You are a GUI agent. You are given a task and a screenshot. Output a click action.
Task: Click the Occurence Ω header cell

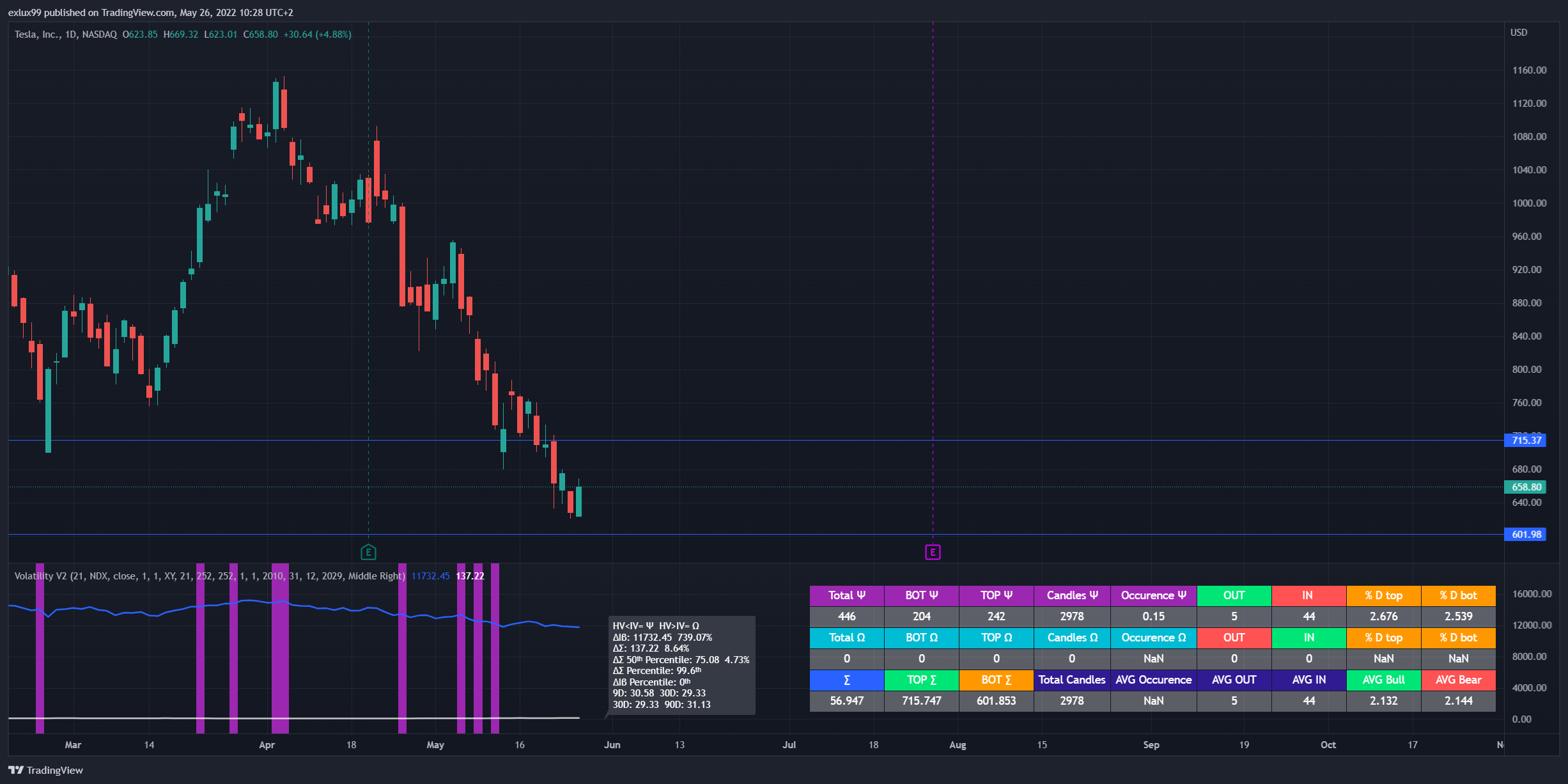coord(1154,638)
